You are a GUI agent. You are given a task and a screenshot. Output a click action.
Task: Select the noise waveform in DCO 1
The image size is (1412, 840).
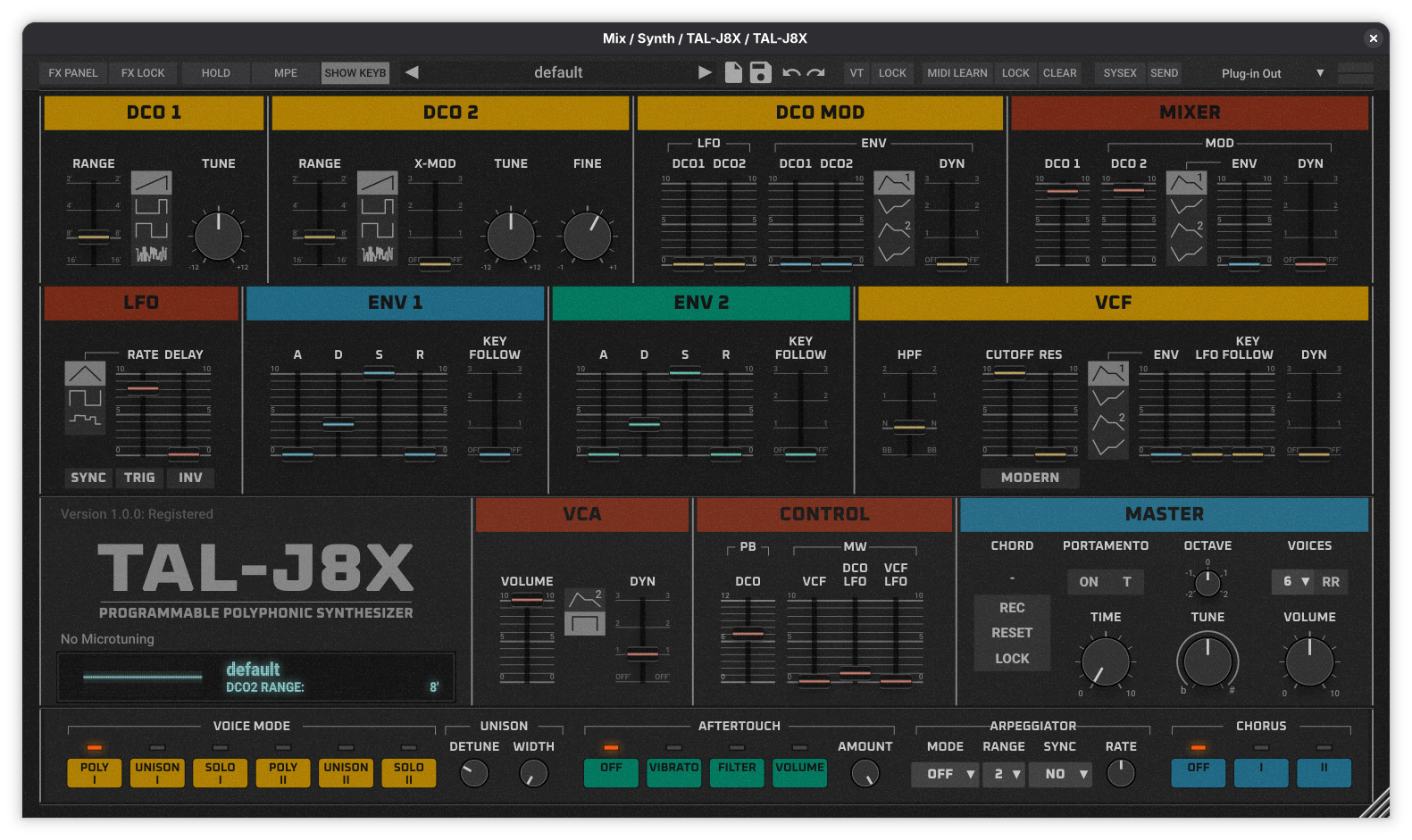click(x=151, y=254)
